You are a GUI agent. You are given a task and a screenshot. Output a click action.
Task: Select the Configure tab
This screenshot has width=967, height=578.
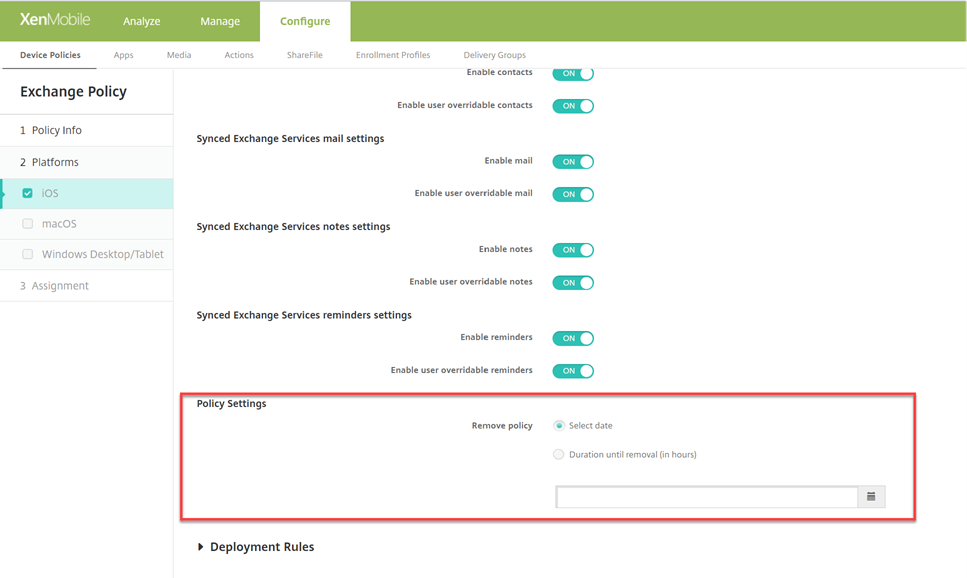coord(305,21)
